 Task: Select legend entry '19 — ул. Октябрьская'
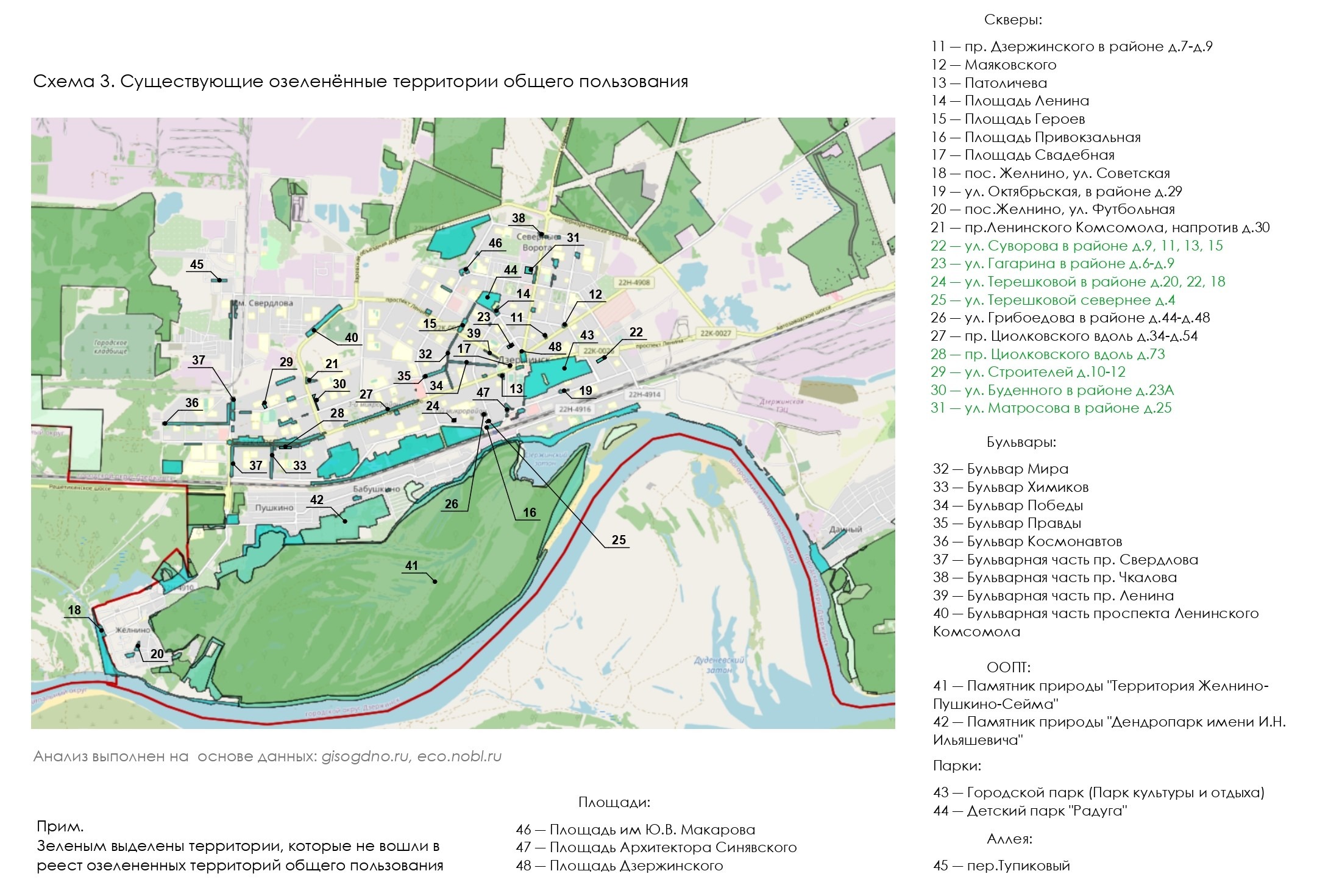(1056, 191)
